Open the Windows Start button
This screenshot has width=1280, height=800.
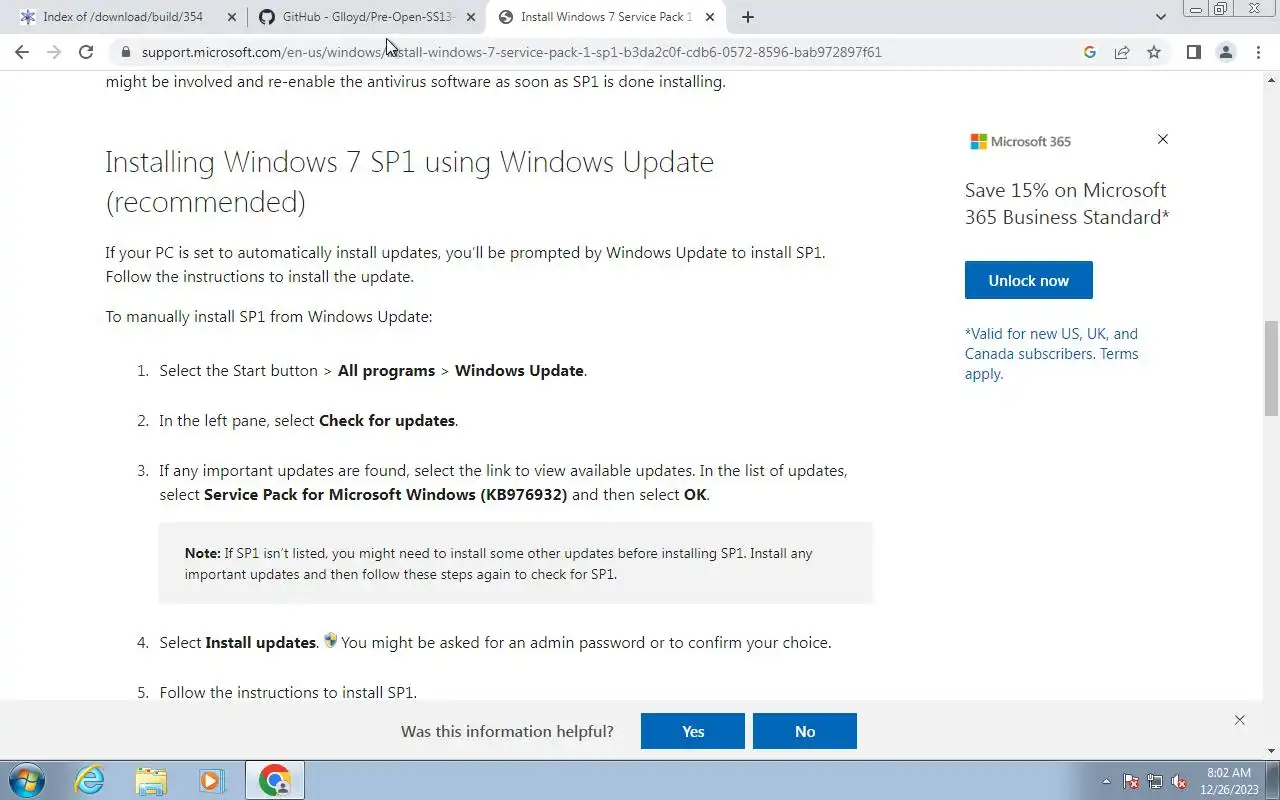tap(26, 780)
